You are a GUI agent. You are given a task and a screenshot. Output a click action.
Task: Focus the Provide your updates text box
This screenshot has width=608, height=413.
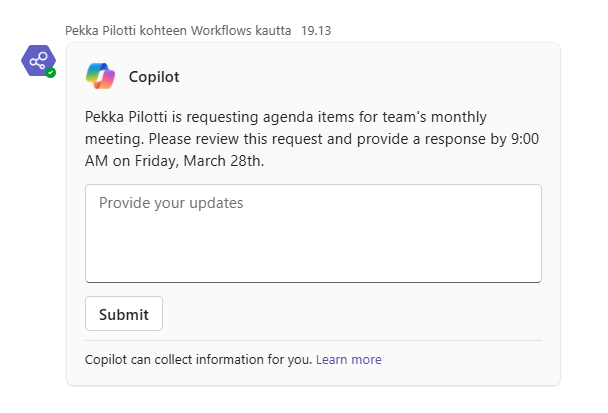(313, 240)
